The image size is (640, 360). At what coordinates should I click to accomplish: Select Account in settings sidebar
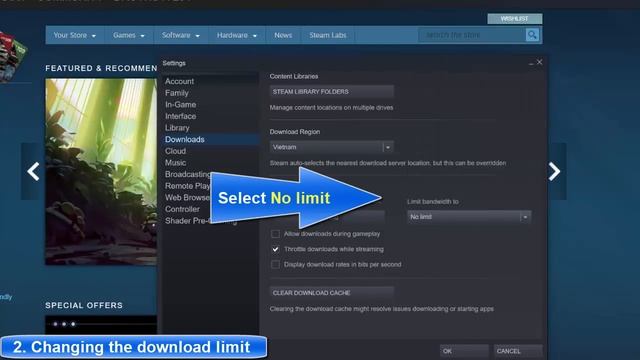tap(180, 81)
